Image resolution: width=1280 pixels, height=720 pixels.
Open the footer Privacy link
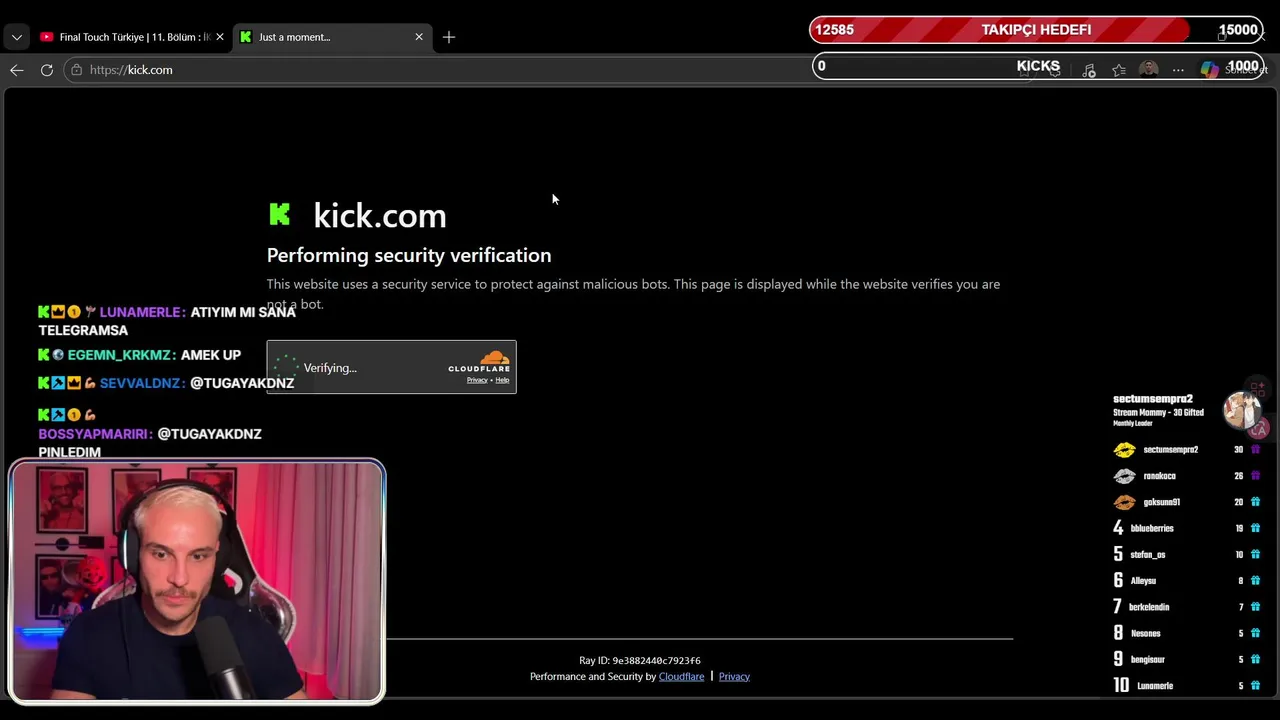click(734, 677)
